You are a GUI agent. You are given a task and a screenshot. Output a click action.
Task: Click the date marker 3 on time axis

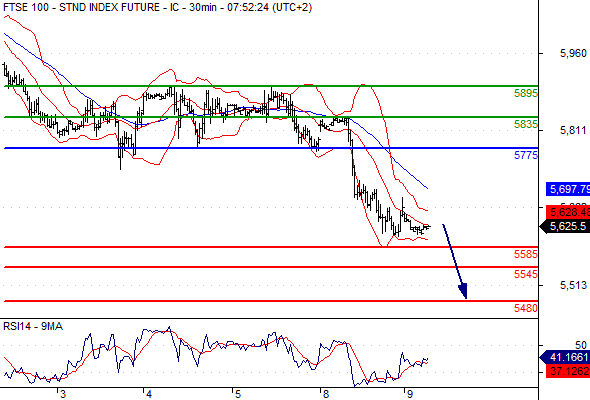tap(63, 394)
